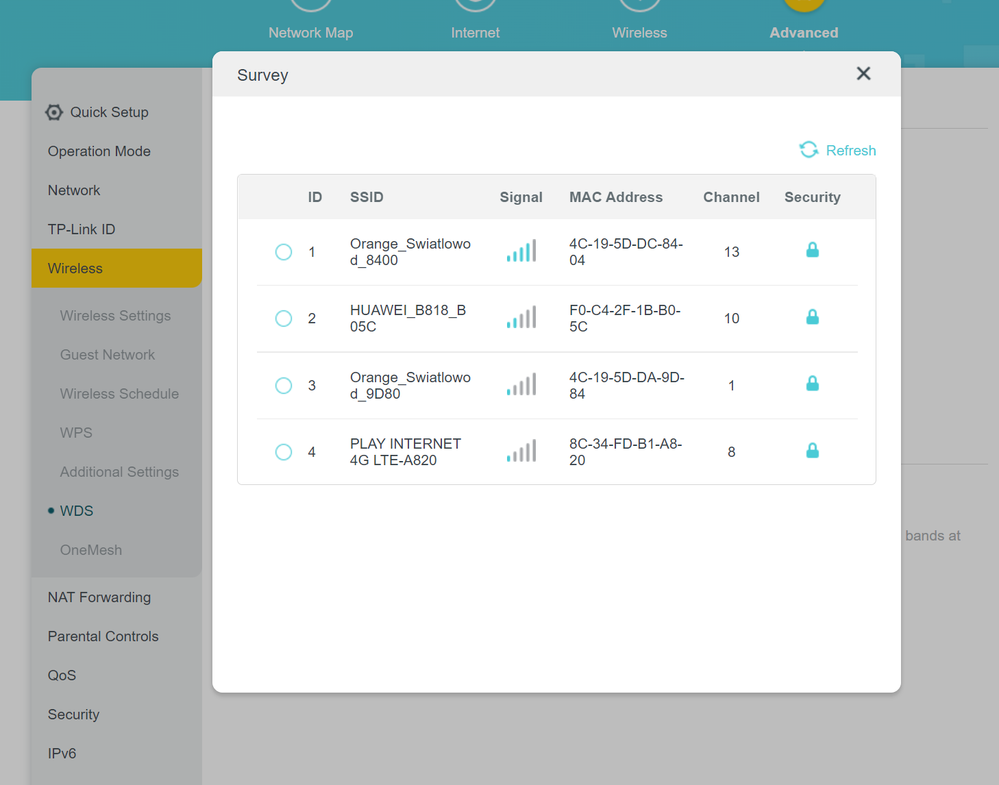Expand the Security sidebar section
Screen dimensions: 999x785
(x=73, y=714)
